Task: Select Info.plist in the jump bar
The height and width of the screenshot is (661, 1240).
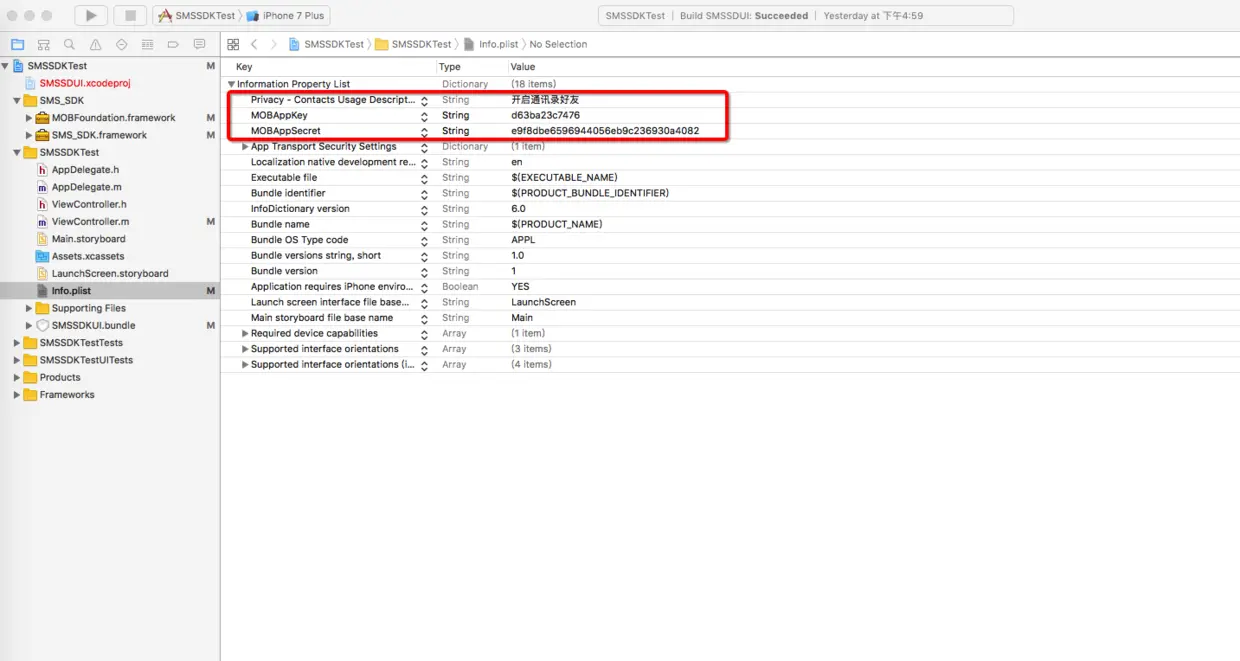Action: pyautogui.click(x=492, y=44)
